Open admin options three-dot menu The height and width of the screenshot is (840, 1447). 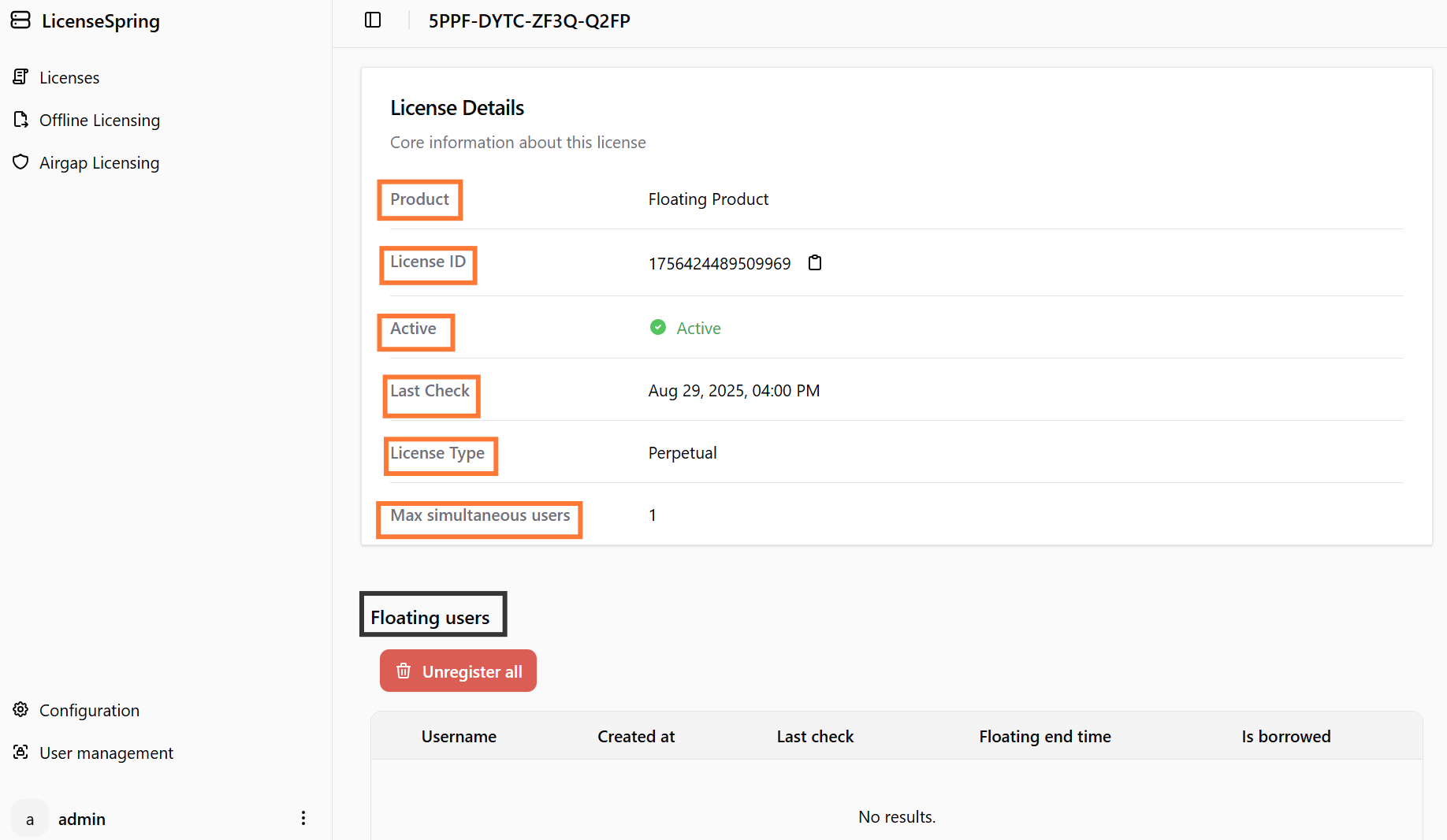click(x=303, y=819)
